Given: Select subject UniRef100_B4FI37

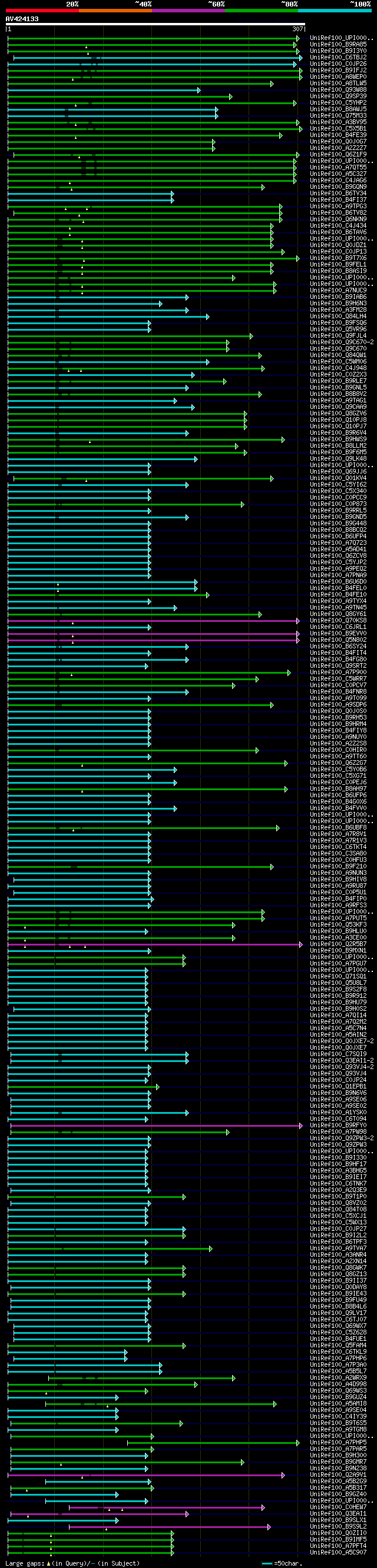Looking at the screenshot, I should 338,200.
